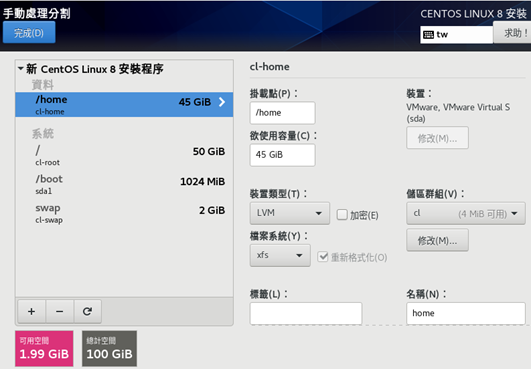The height and width of the screenshot is (369, 531).
Task: Toggle the 重新格式化(O) reformat checkbox
Action: click(323, 257)
